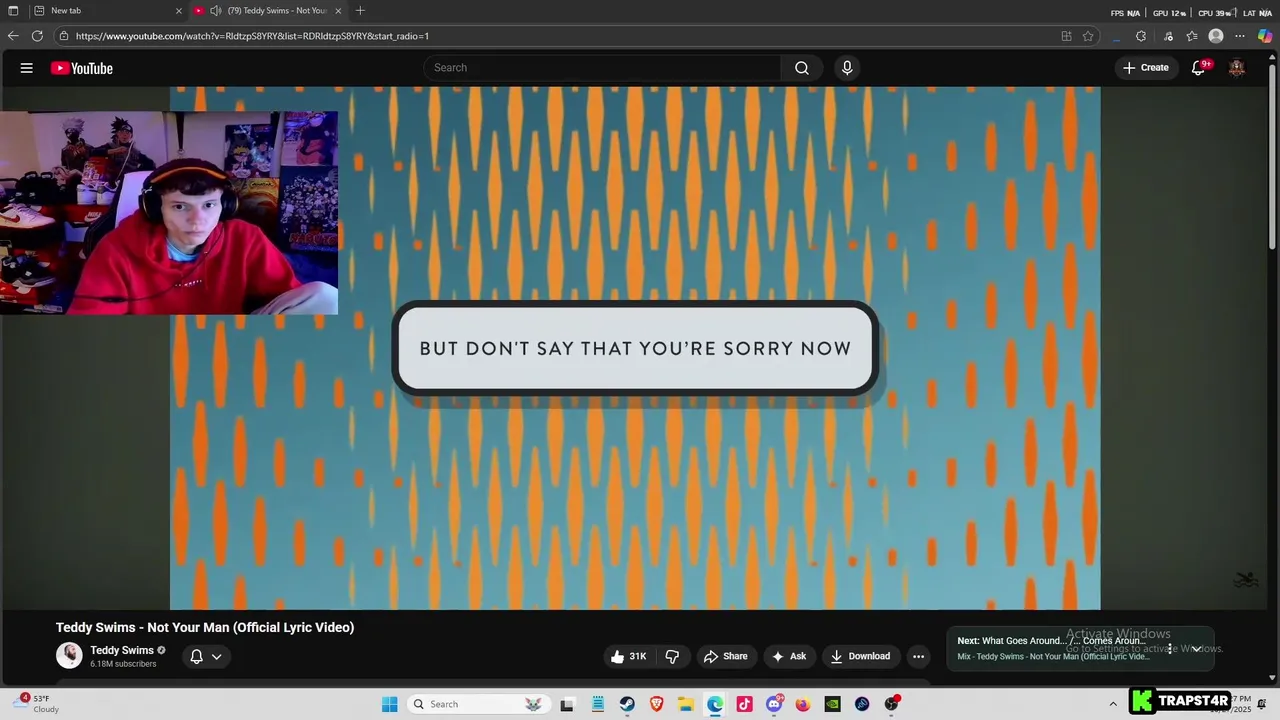Open the app available install icon in address bar
The height and width of the screenshot is (720, 1280).
(1066, 36)
